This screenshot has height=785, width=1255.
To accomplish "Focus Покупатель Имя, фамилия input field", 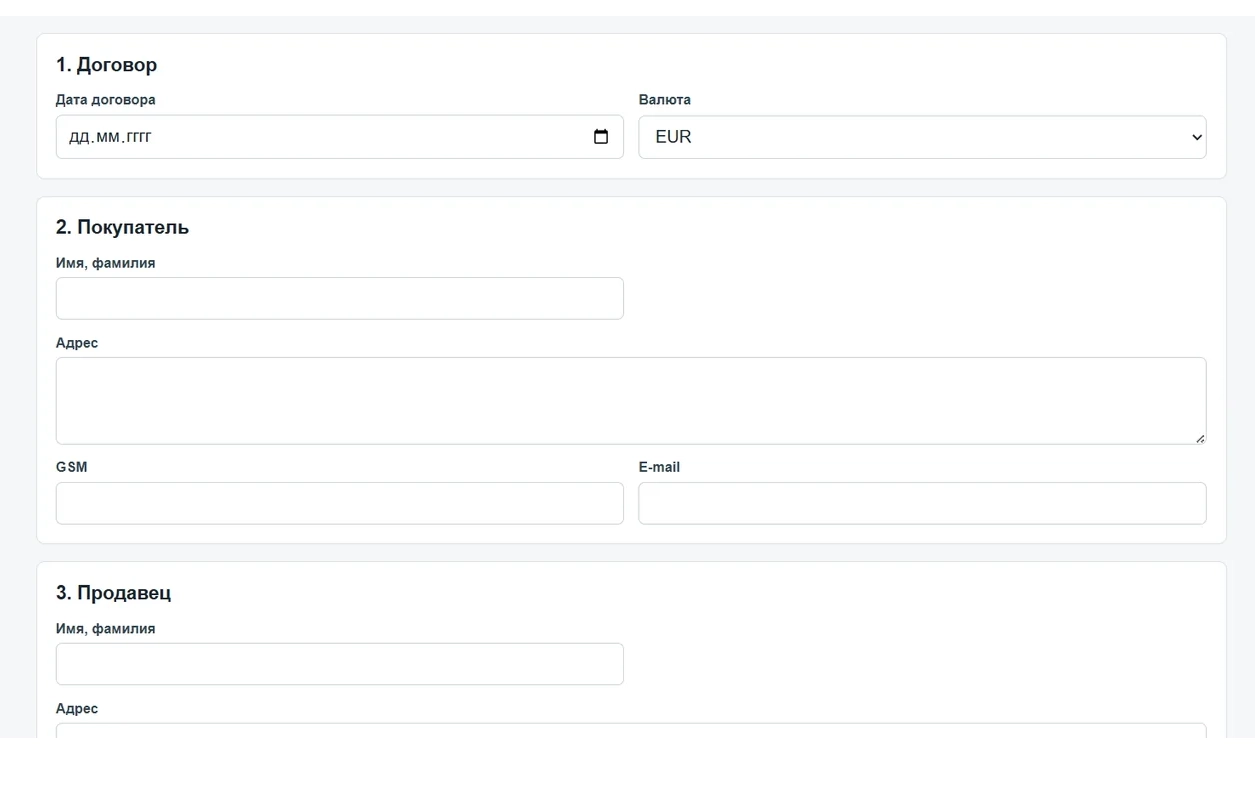I will click(340, 299).
